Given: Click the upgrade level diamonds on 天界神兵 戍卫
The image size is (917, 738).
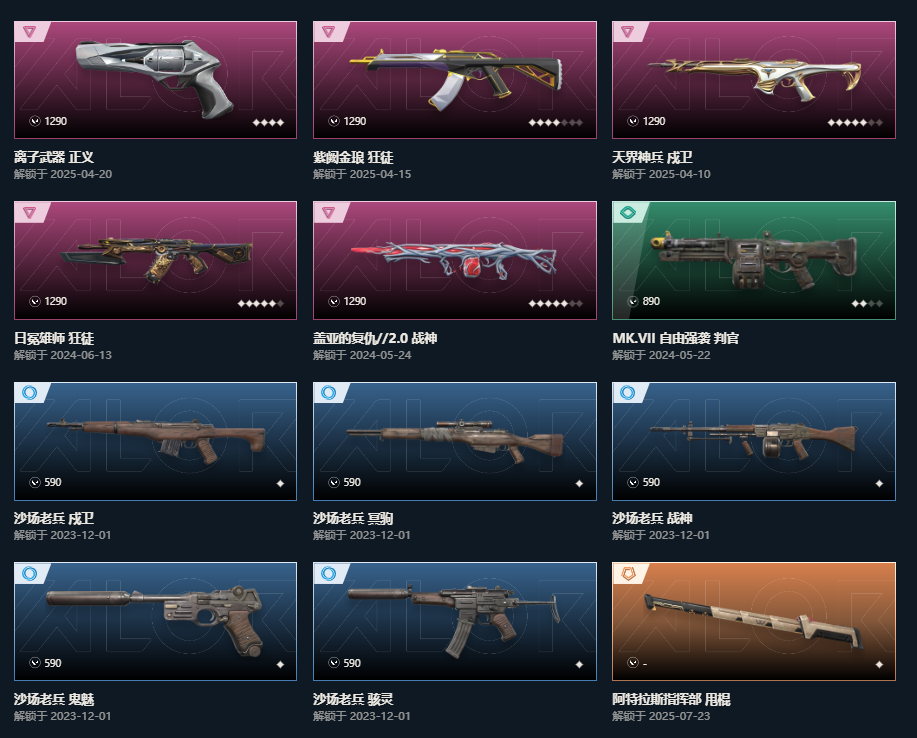Looking at the screenshot, I should coord(854,122).
